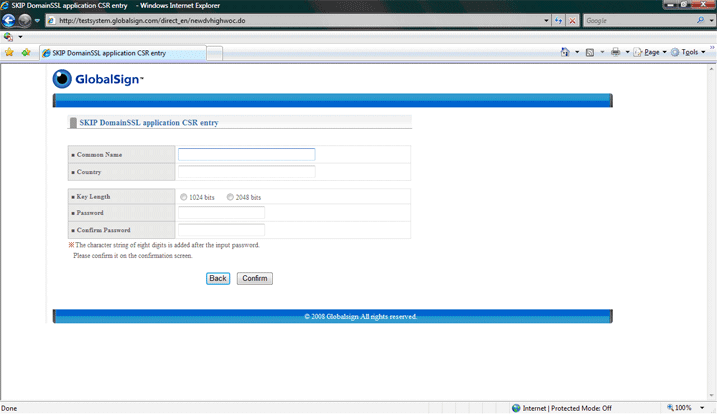
Task: Click the Confirm Password input field
Action: (221, 230)
